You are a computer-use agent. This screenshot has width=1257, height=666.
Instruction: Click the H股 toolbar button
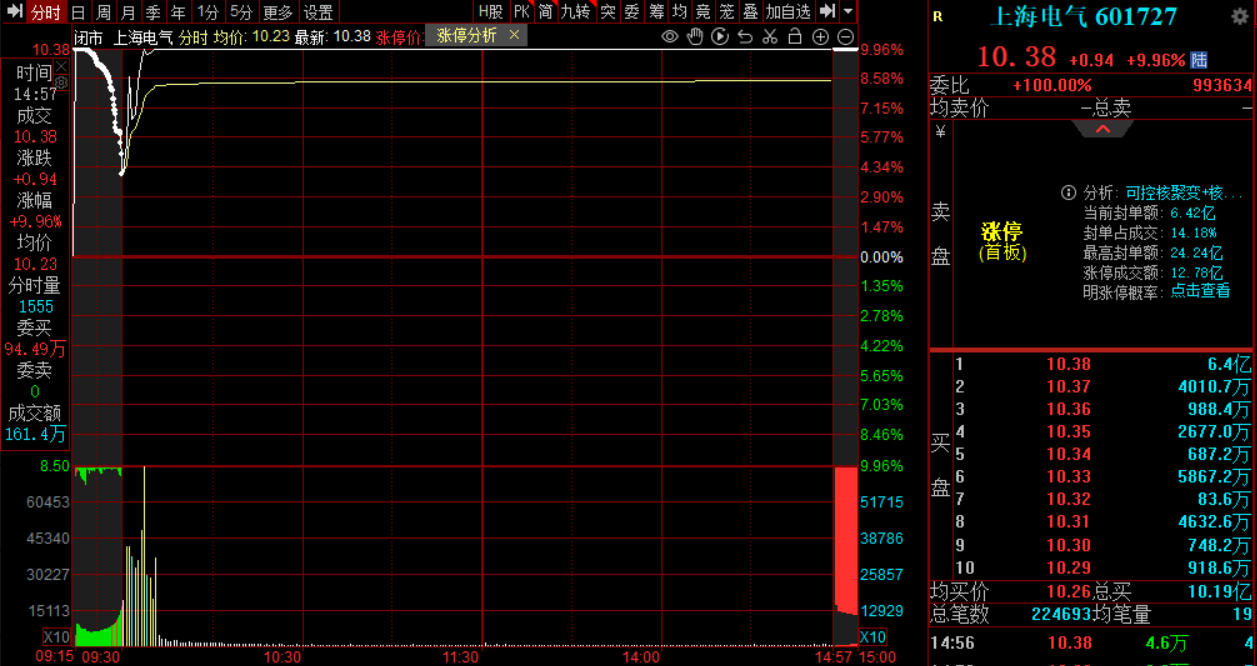(x=491, y=12)
